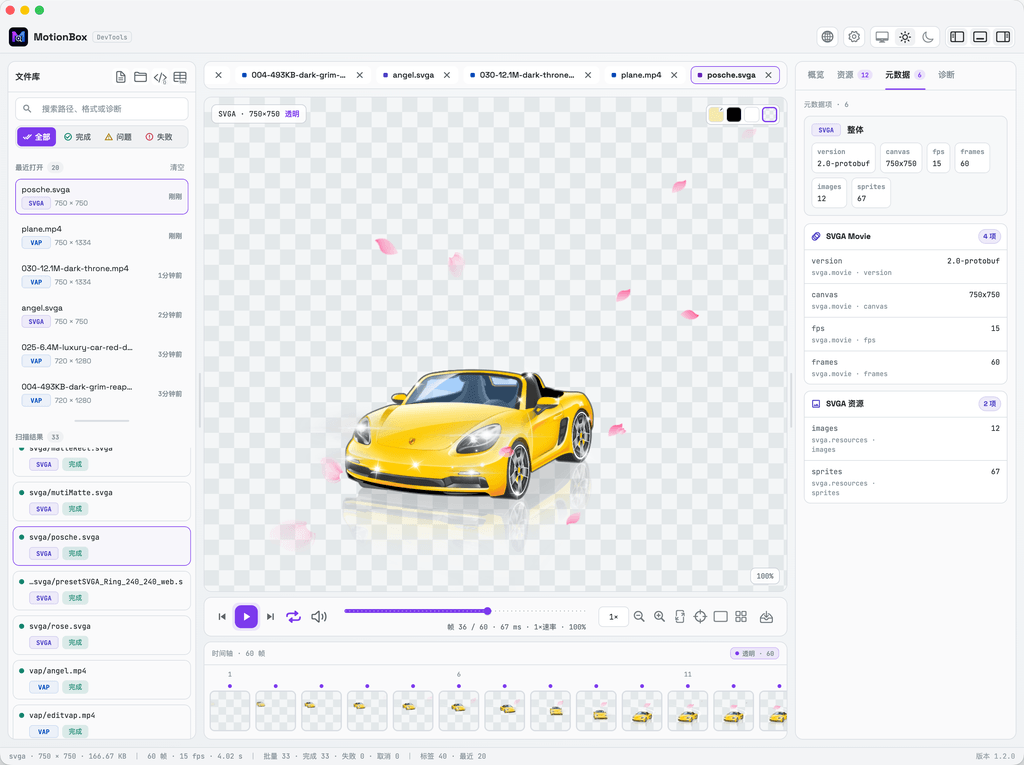Click the code icon in 文件库 header
The image size is (1024, 765).
[160, 77]
